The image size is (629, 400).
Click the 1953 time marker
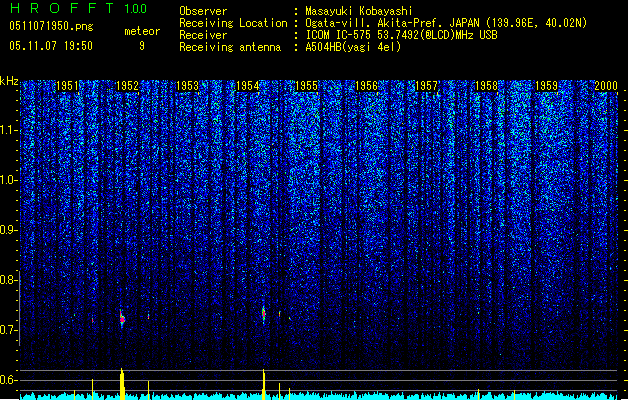(187, 86)
